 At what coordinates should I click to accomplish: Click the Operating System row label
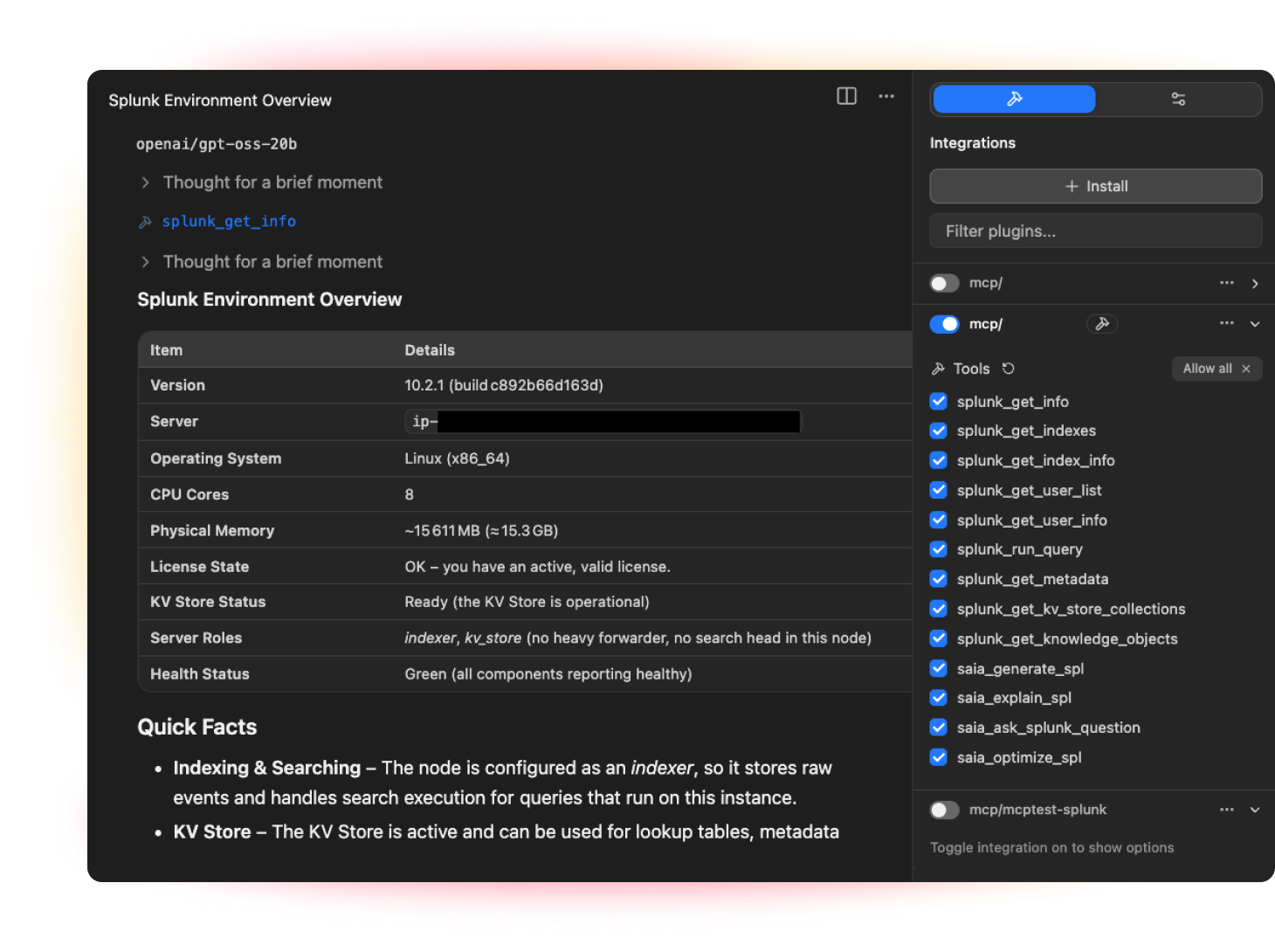216,459
